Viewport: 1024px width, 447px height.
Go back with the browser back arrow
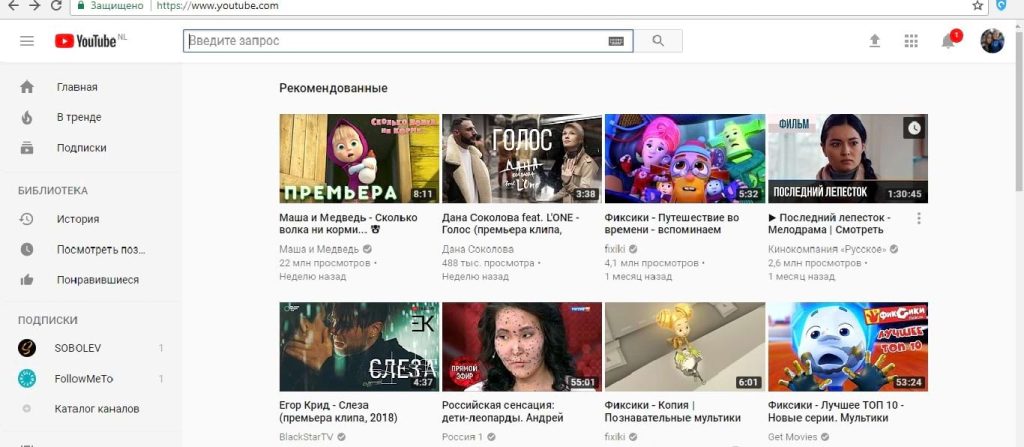[12, 6]
